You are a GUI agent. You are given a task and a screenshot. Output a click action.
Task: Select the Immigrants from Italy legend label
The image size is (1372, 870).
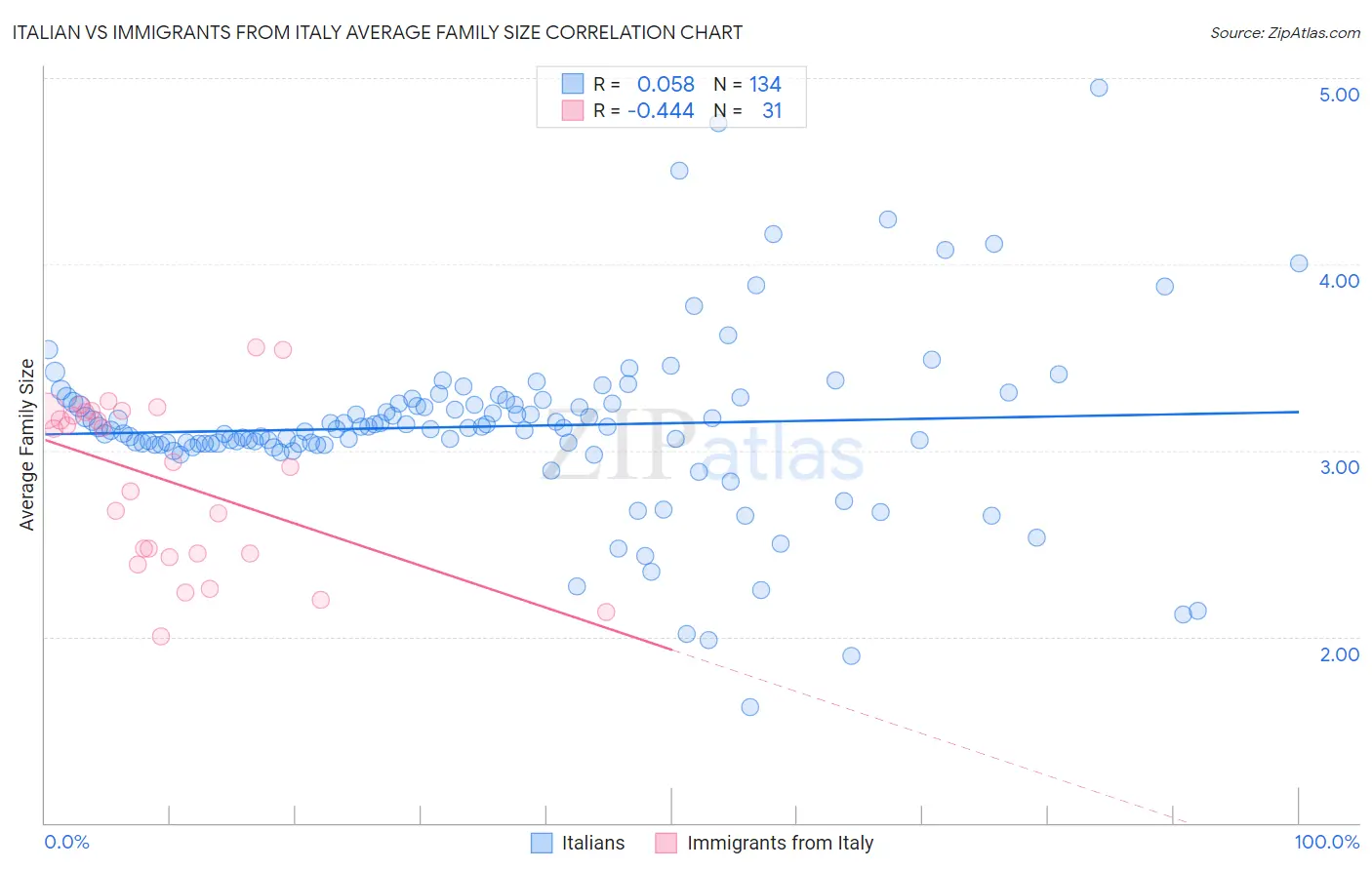[x=781, y=843]
